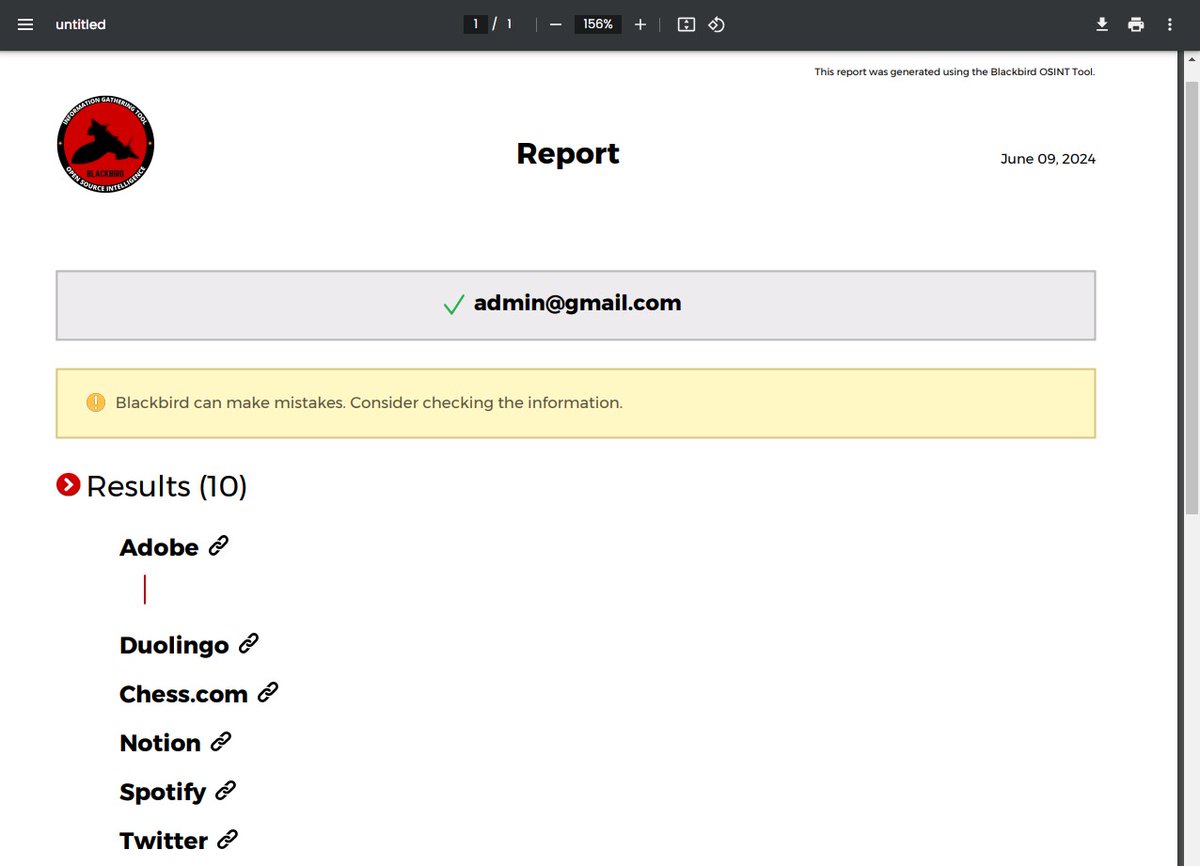This screenshot has height=866, width=1200.
Task: Click the 'untitled' document title
Action: click(81, 24)
